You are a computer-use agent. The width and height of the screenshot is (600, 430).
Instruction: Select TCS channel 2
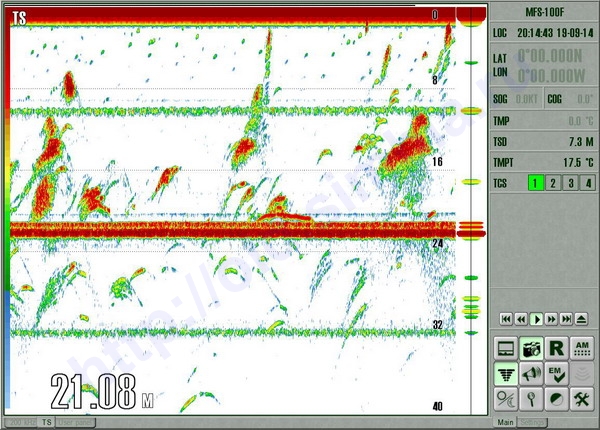[553, 183]
